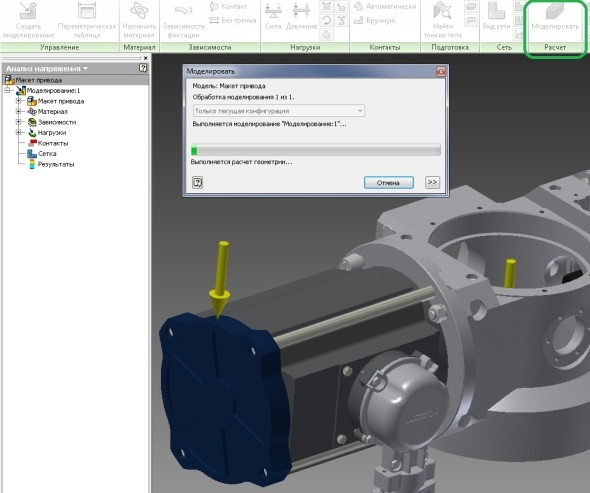Select the Давление load tool
Image resolution: width=590 pixels, height=493 pixels.
point(301,16)
